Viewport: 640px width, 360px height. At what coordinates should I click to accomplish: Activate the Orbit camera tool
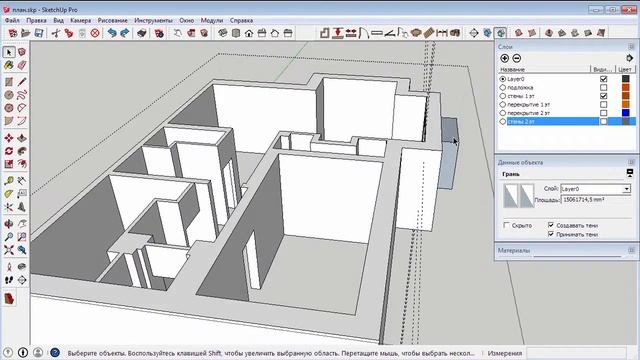pos(9,224)
